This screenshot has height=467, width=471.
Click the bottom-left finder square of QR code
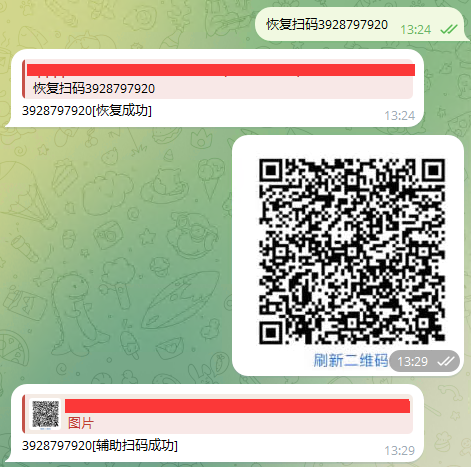tap(271, 333)
